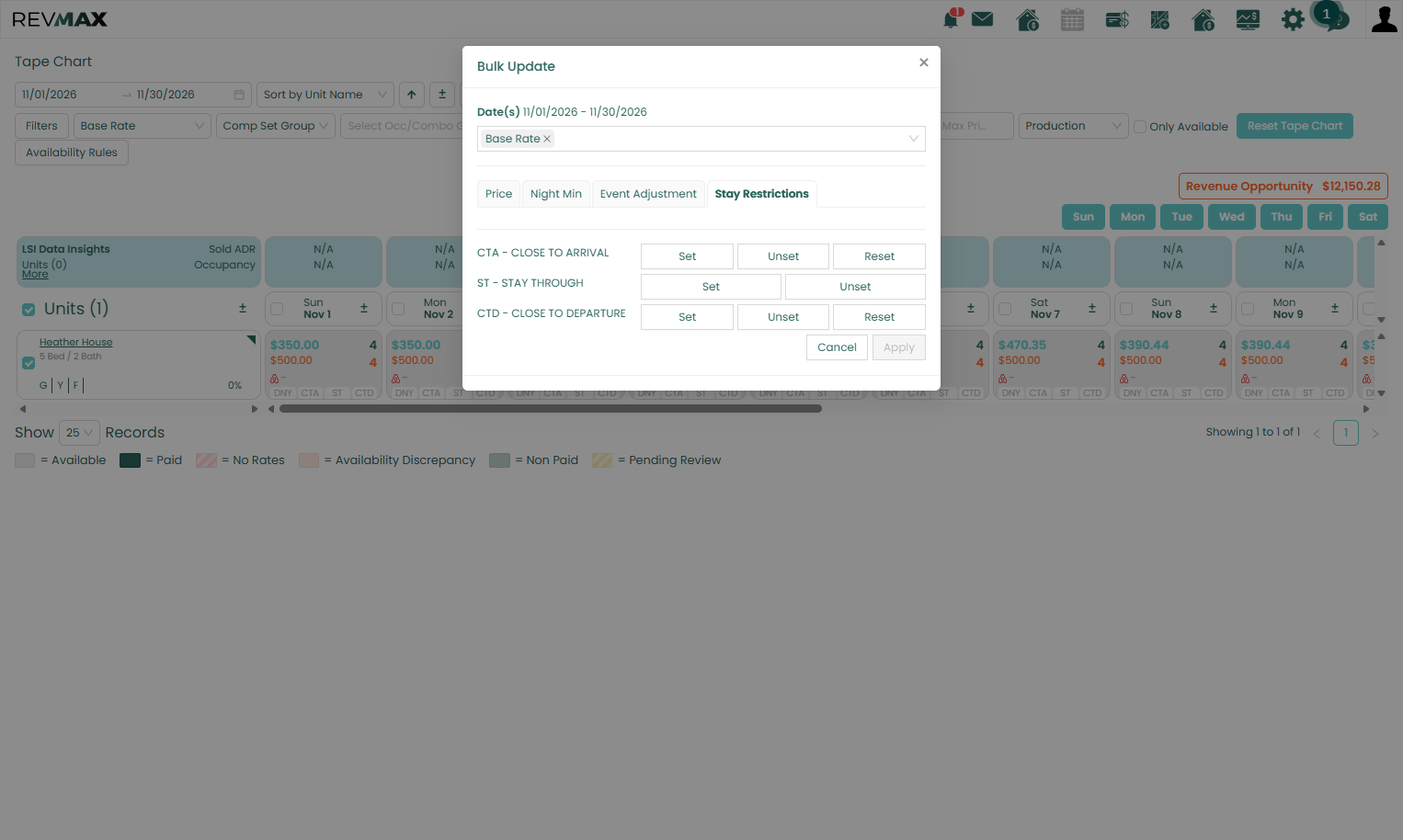Check the Only Available checkbox

click(x=1140, y=127)
